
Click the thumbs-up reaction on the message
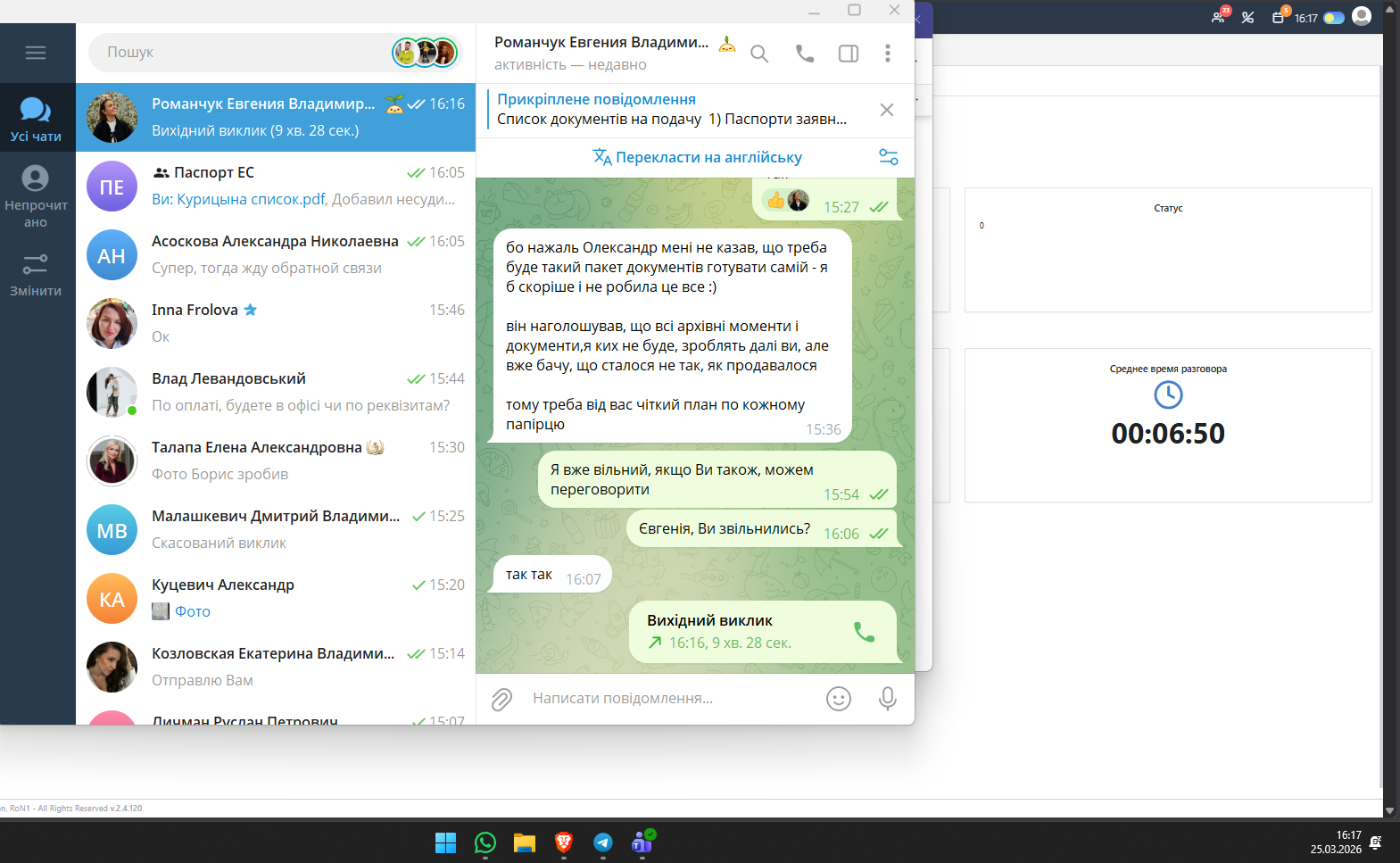[776, 201]
